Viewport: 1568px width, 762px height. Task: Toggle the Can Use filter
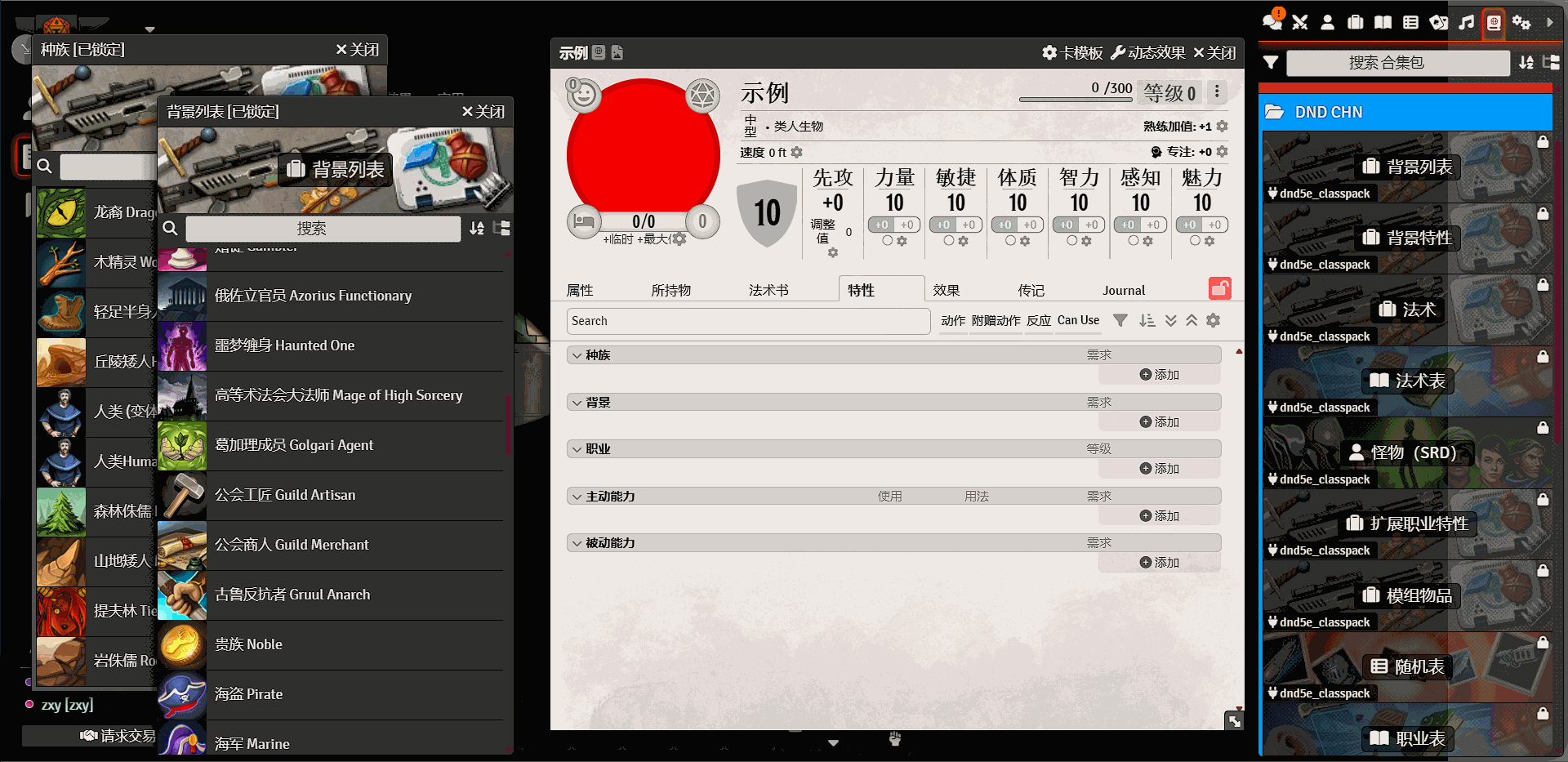[1078, 321]
